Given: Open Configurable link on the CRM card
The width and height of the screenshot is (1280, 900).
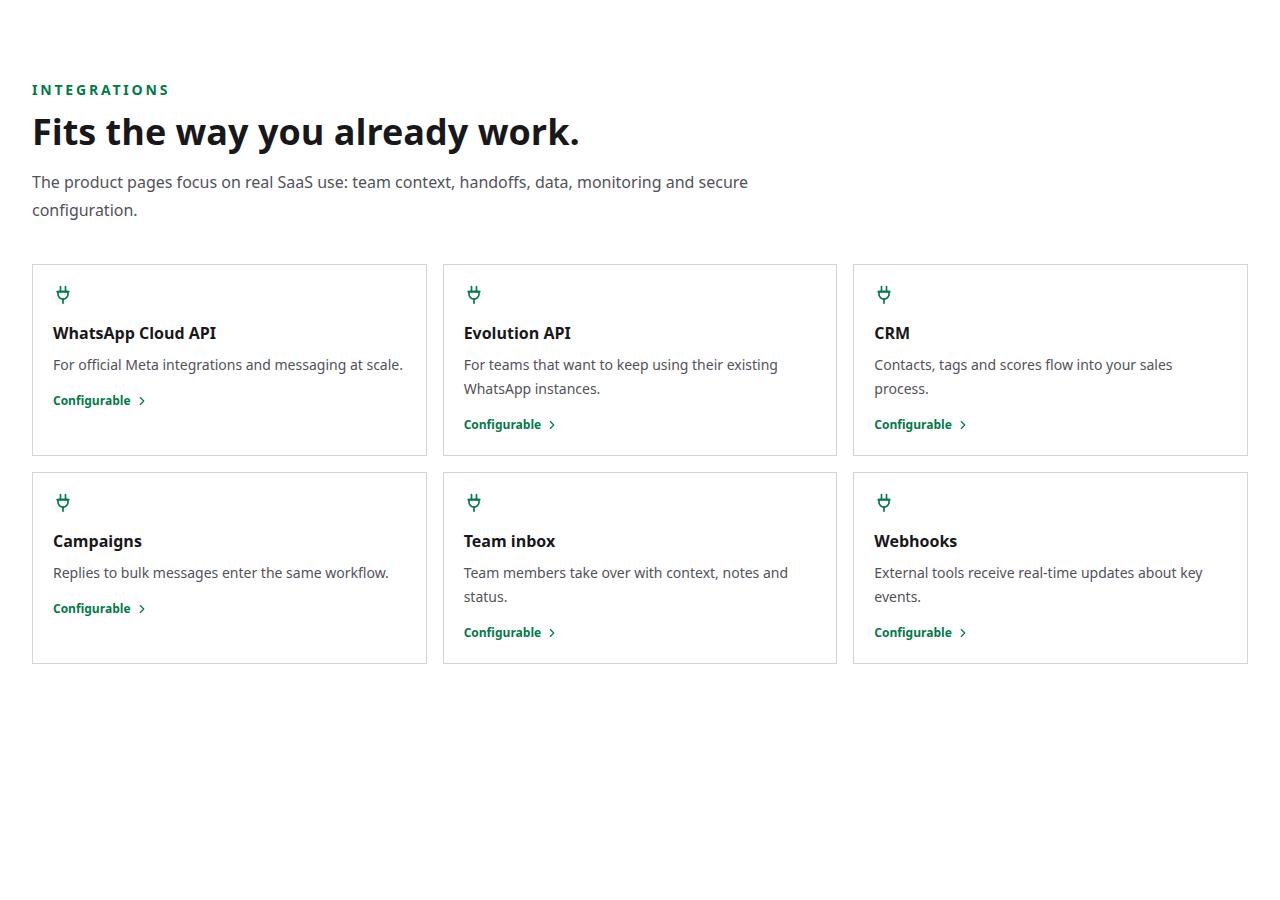Looking at the screenshot, I should pos(921,424).
